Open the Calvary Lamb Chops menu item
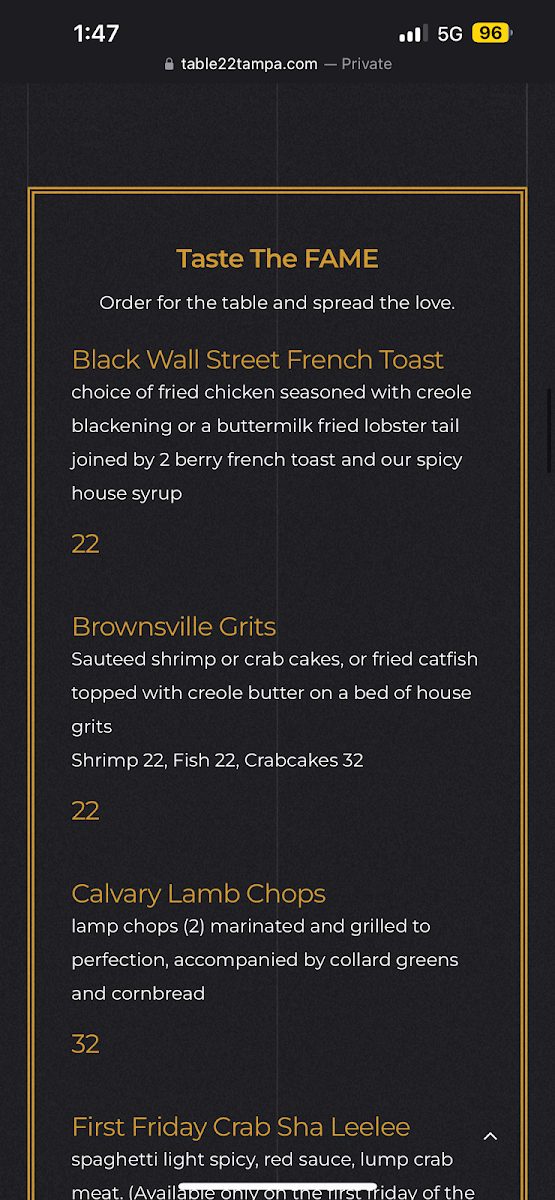 click(199, 893)
